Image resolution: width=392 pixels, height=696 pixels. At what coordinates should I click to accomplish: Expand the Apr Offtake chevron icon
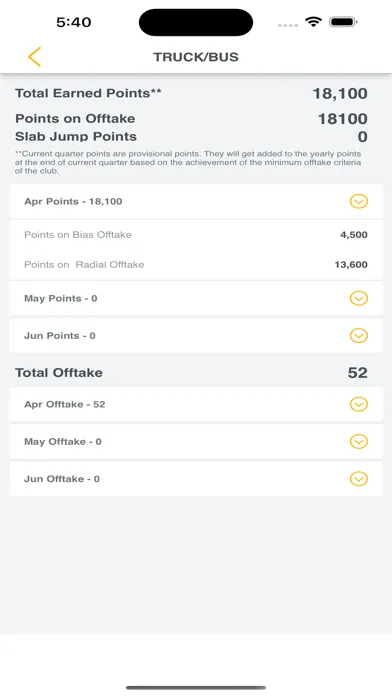tap(359, 404)
